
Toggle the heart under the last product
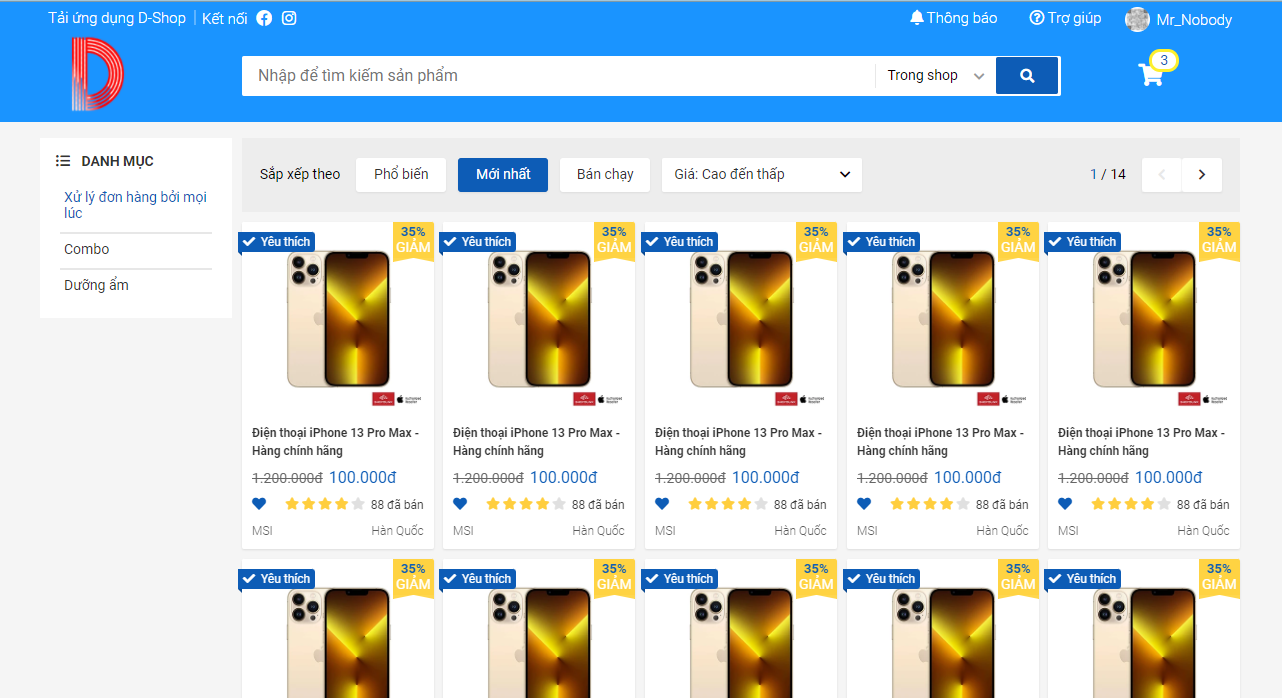pos(1064,503)
